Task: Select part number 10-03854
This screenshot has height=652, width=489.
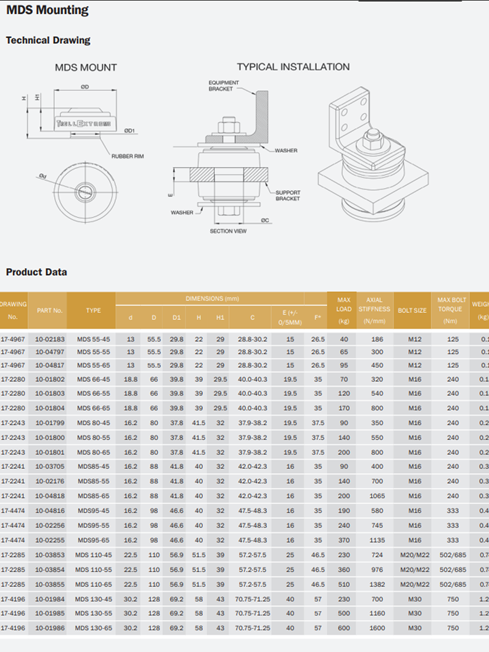Action: (50, 570)
